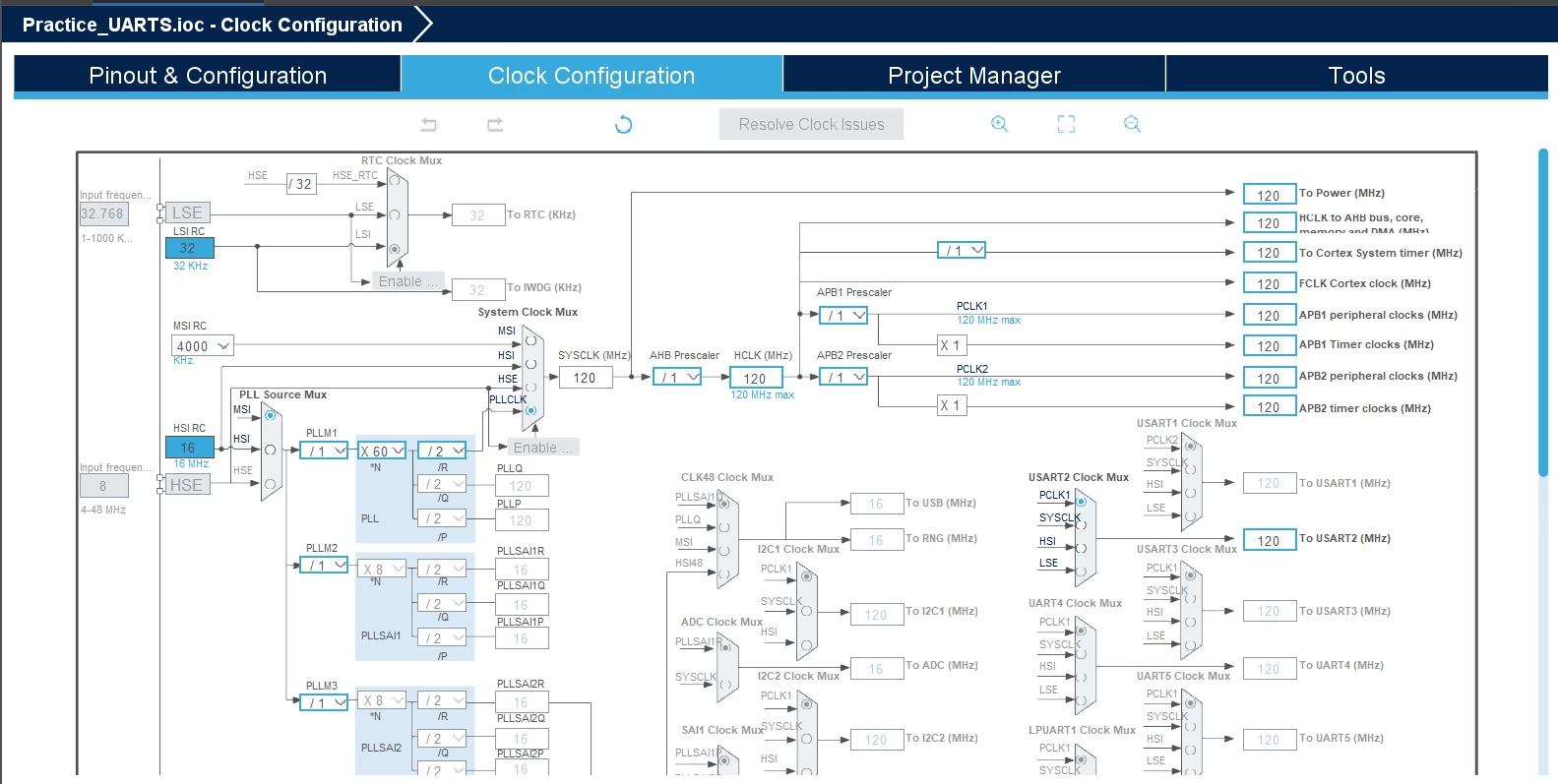Open the PLLM1 divider dropdown
The width and height of the screenshot is (1558, 784).
point(324,451)
